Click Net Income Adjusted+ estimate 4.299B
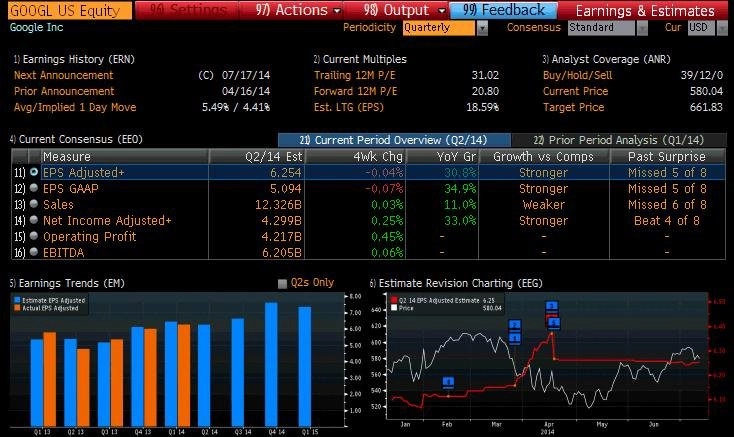 coord(281,220)
